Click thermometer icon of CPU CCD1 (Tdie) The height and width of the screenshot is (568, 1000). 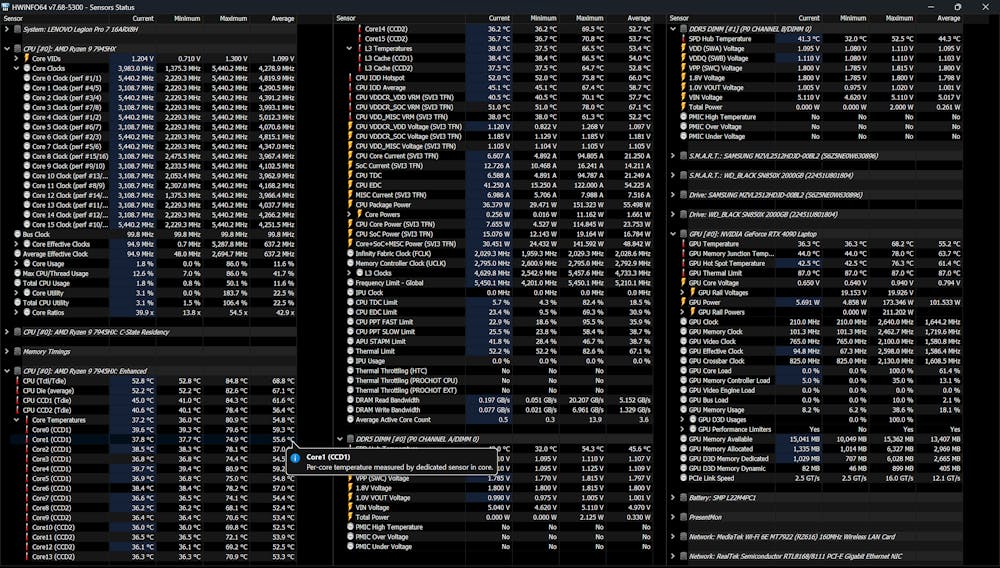pos(17,400)
